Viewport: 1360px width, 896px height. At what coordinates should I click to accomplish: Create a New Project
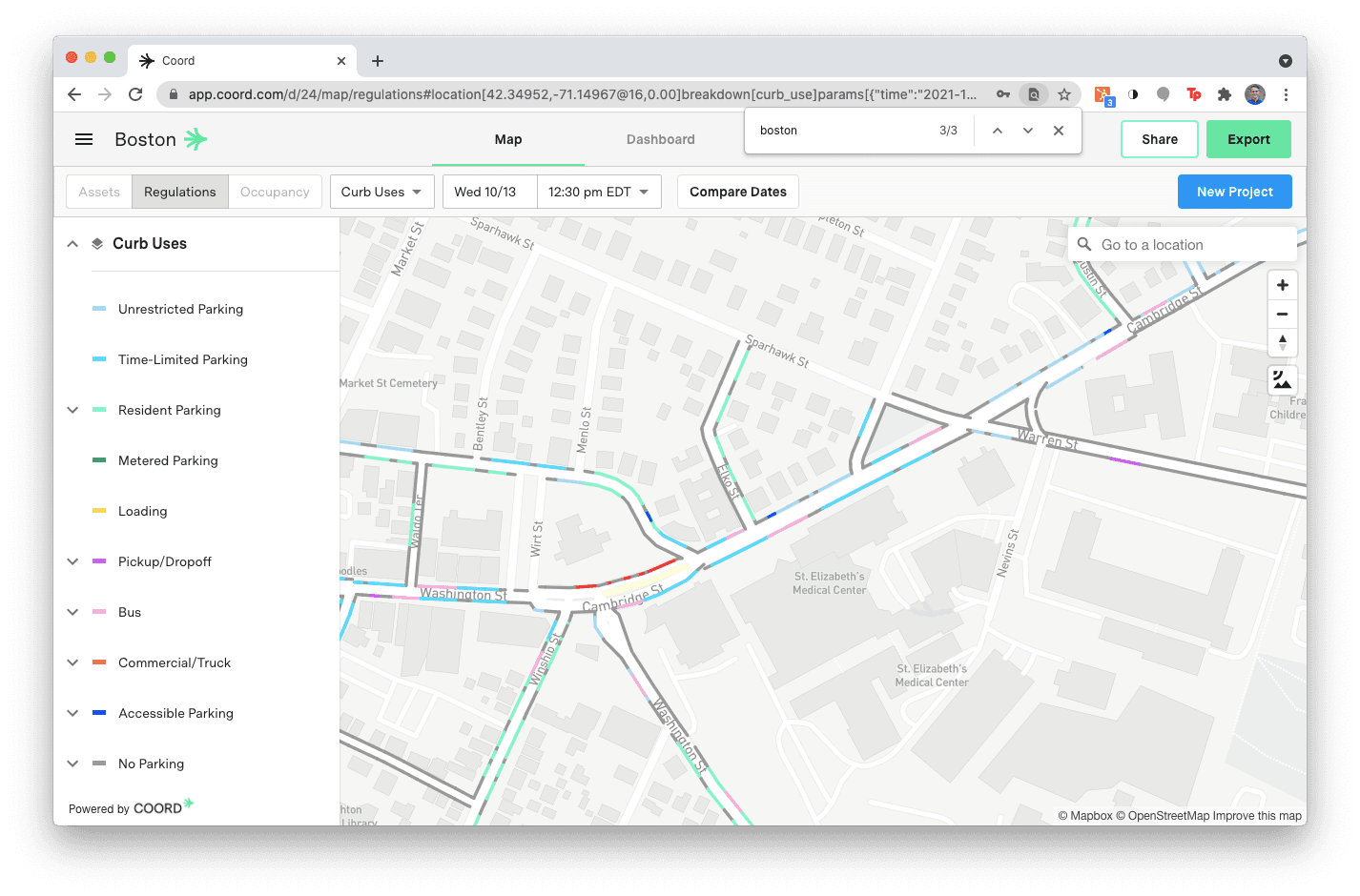click(1235, 192)
